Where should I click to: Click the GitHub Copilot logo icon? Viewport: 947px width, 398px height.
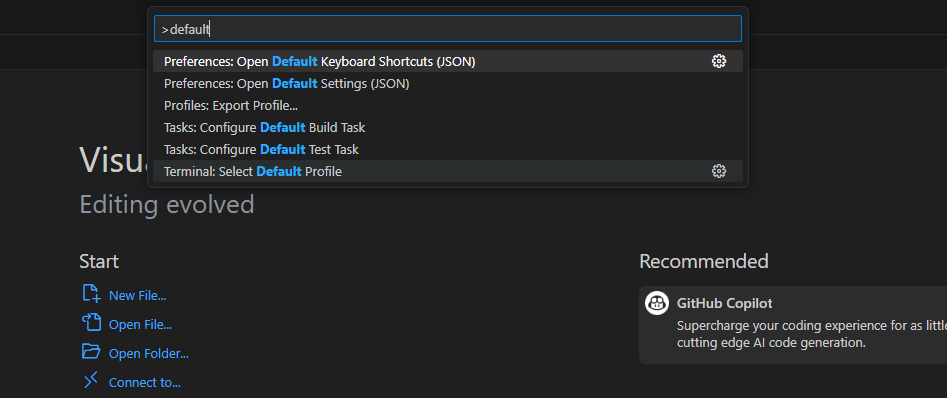[656, 303]
